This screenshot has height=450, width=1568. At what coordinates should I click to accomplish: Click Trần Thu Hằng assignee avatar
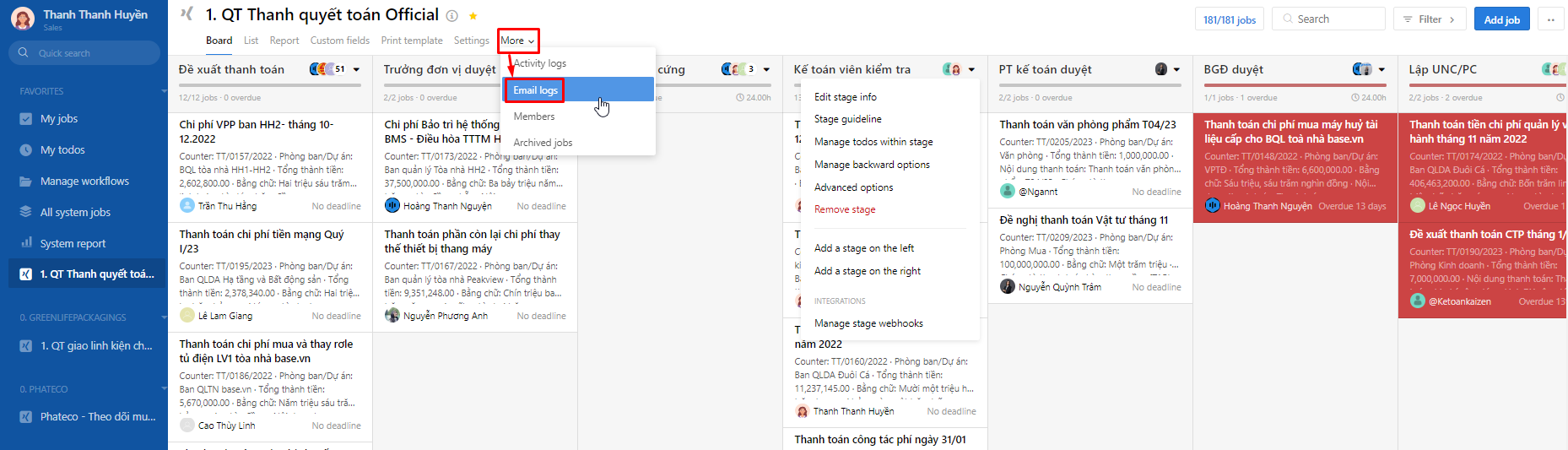(187, 206)
